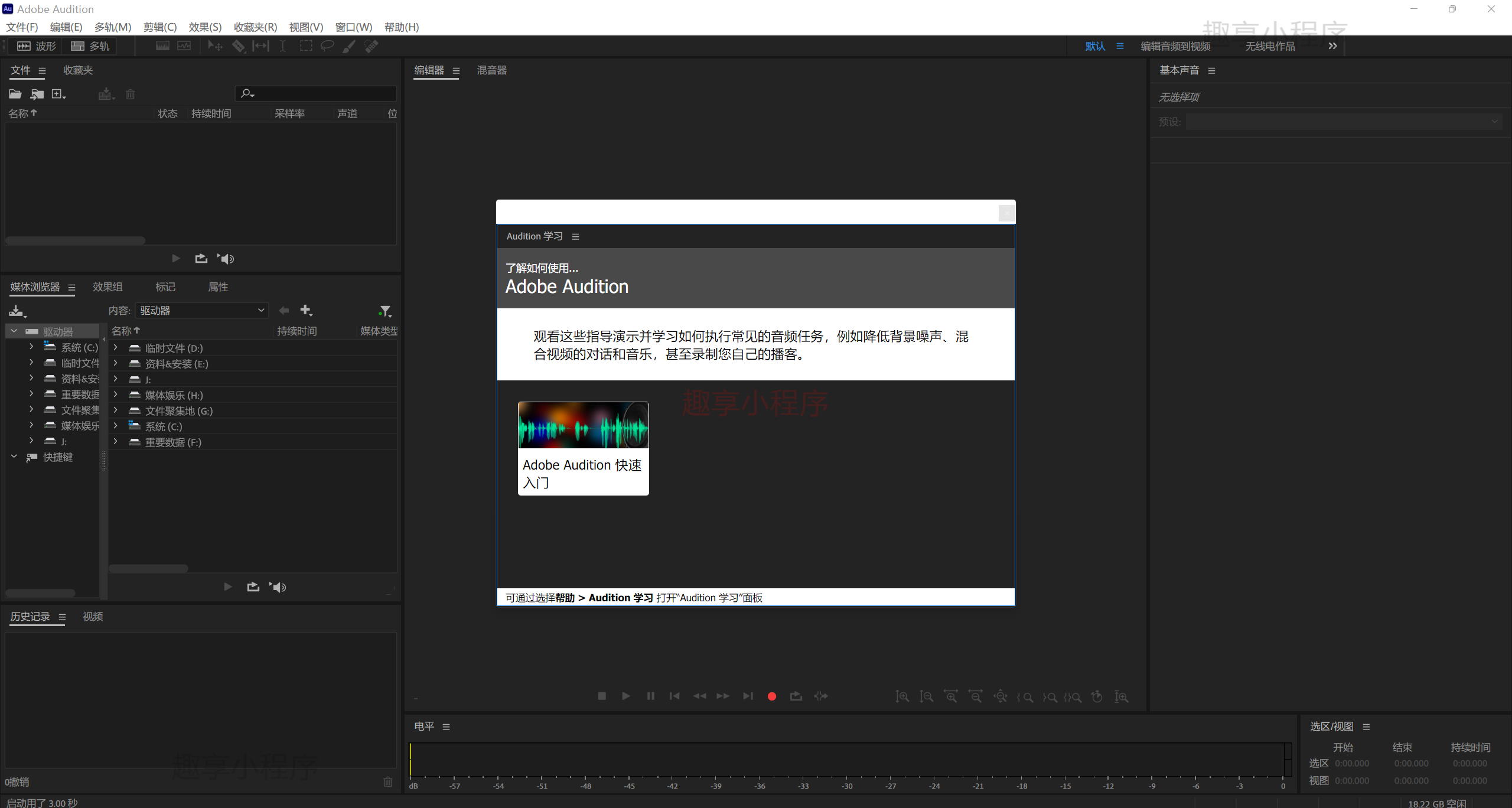Switch to Waveform editor view

36,46
